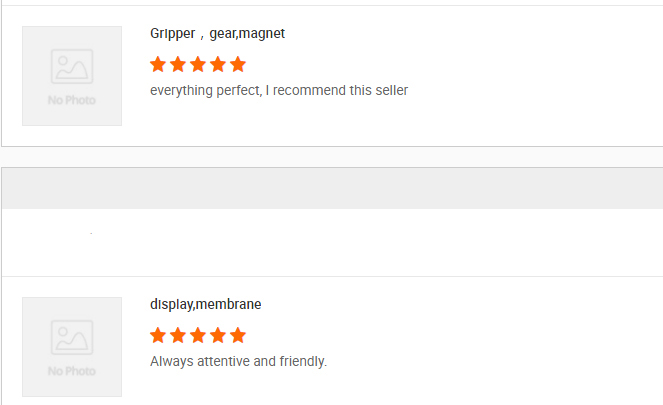Click fourth star of display,membrane review
The width and height of the screenshot is (663, 405).
pyautogui.click(x=218, y=335)
